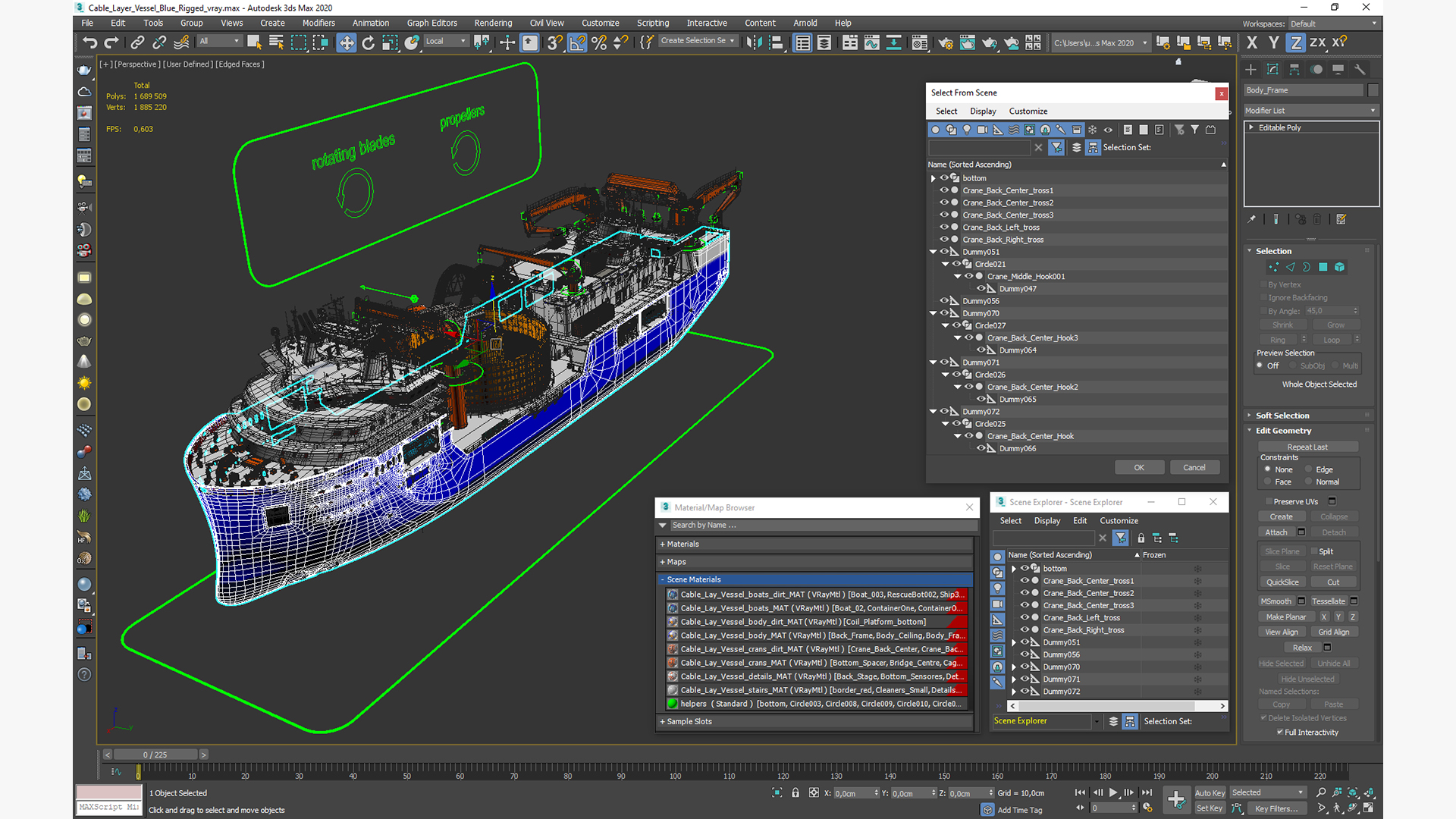Select the Select and Rotate tool

pyautogui.click(x=369, y=42)
